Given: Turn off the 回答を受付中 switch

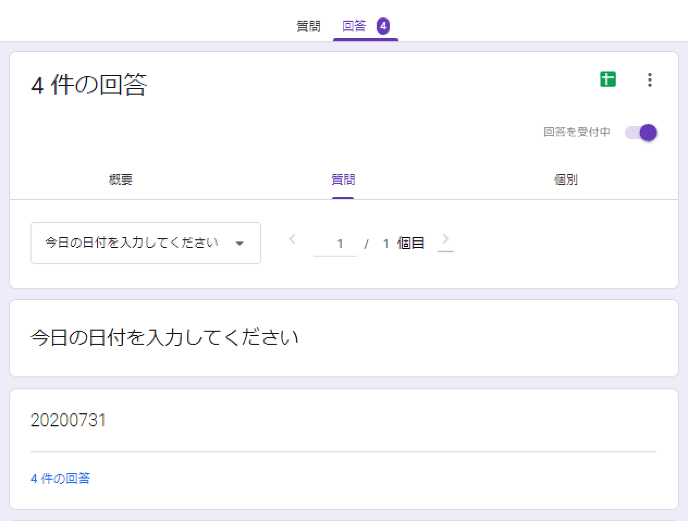Looking at the screenshot, I should coord(641,132).
